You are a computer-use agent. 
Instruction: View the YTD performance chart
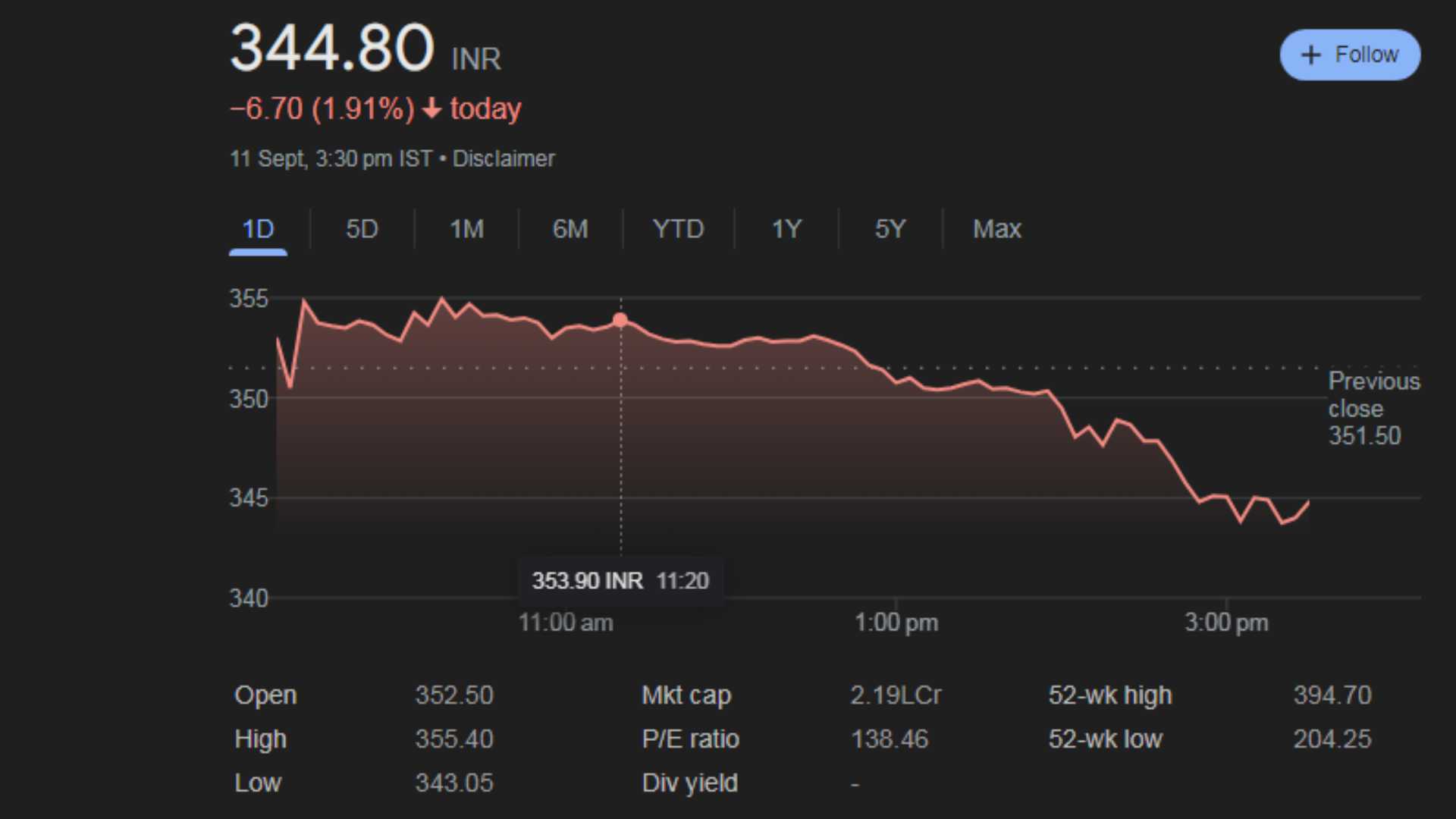click(678, 229)
